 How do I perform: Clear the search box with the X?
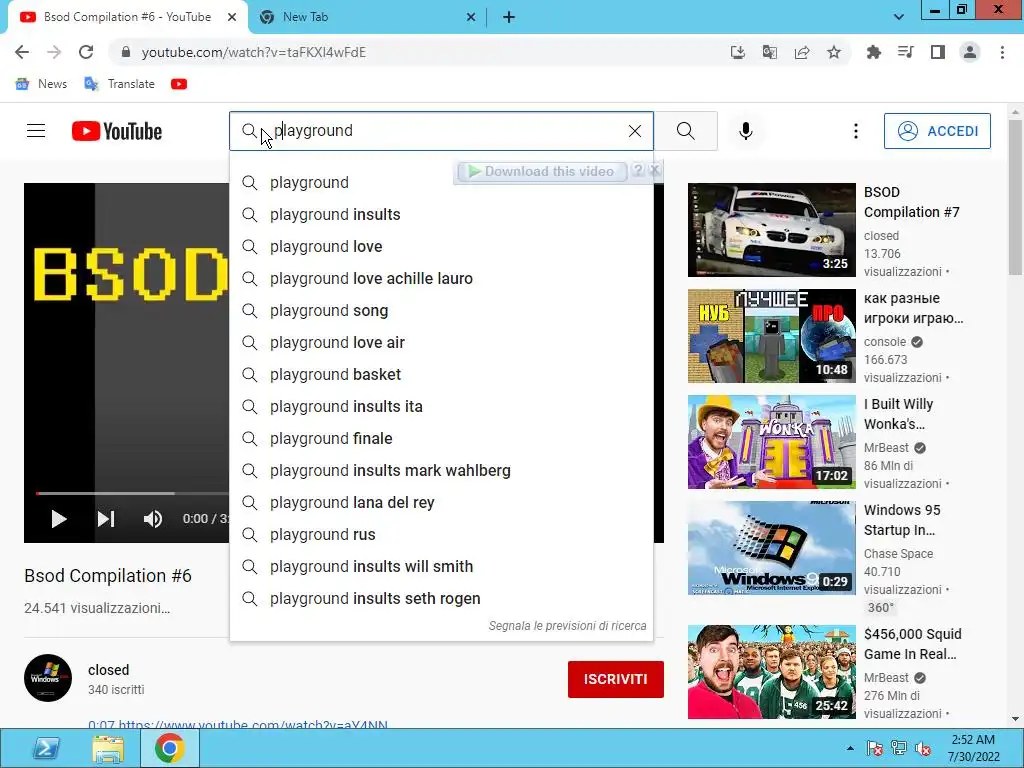click(635, 131)
